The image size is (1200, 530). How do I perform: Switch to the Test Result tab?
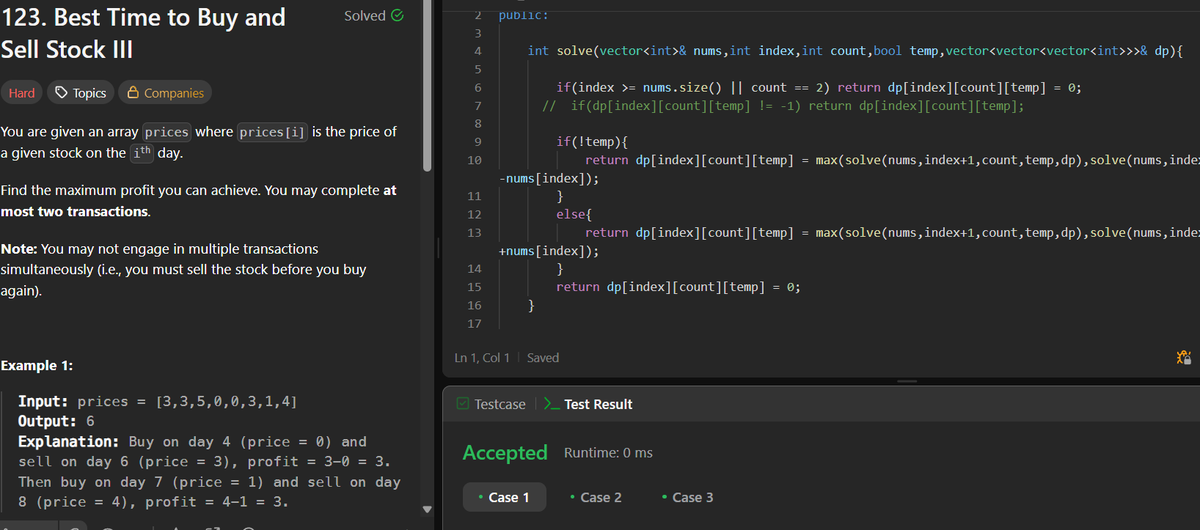click(x=588, y=404)
